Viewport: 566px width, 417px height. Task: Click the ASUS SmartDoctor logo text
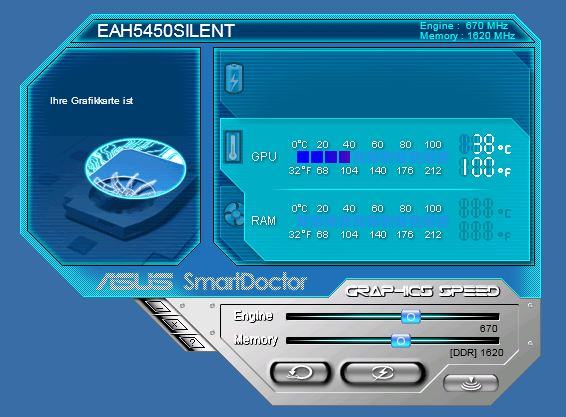202,282
